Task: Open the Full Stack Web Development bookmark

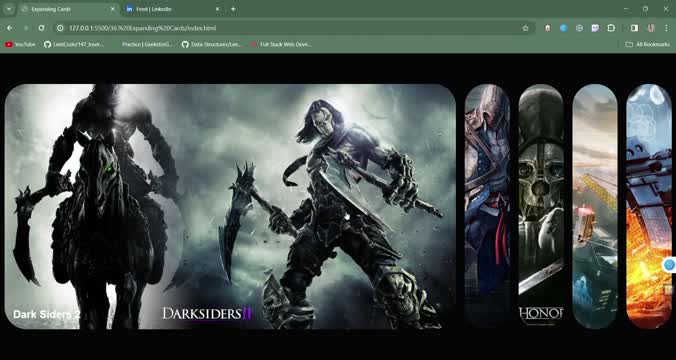Action: (282, 44)
